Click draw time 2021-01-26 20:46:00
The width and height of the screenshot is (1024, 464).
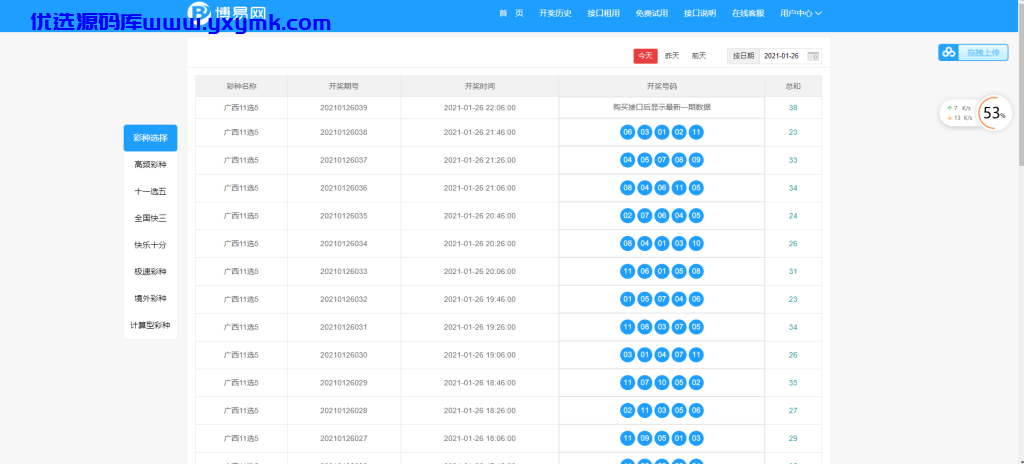[x=479, y=216]
